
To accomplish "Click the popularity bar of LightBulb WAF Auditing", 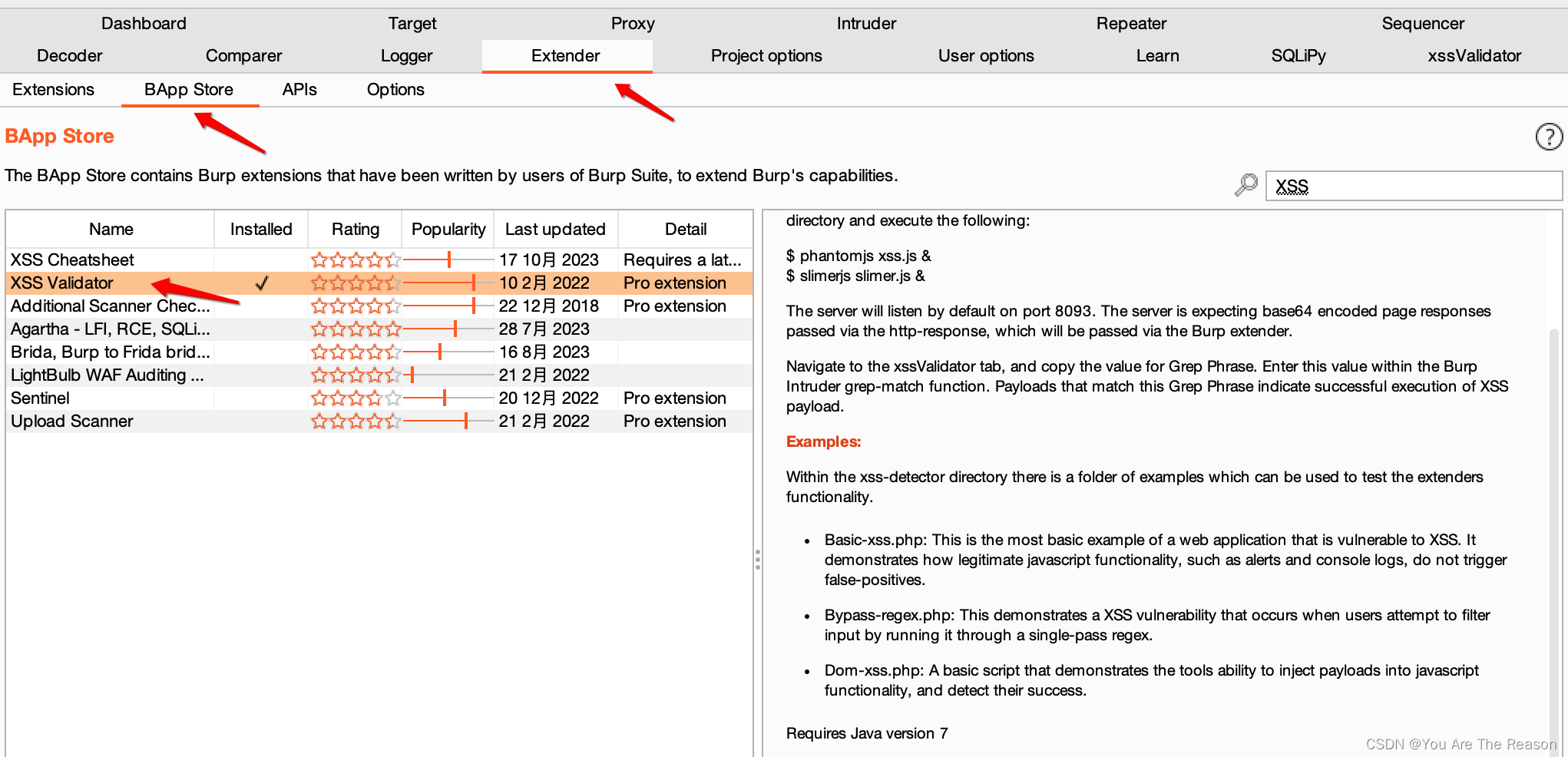I will (448, 375).
